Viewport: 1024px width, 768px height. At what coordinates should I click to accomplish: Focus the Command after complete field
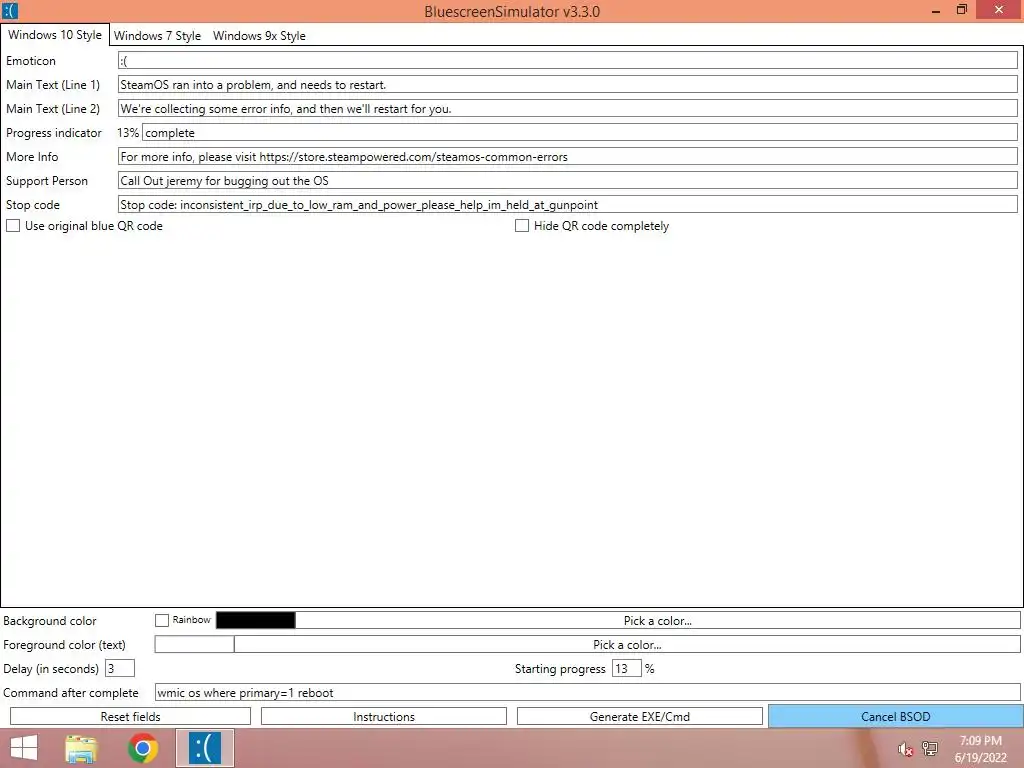pos(588,692)
